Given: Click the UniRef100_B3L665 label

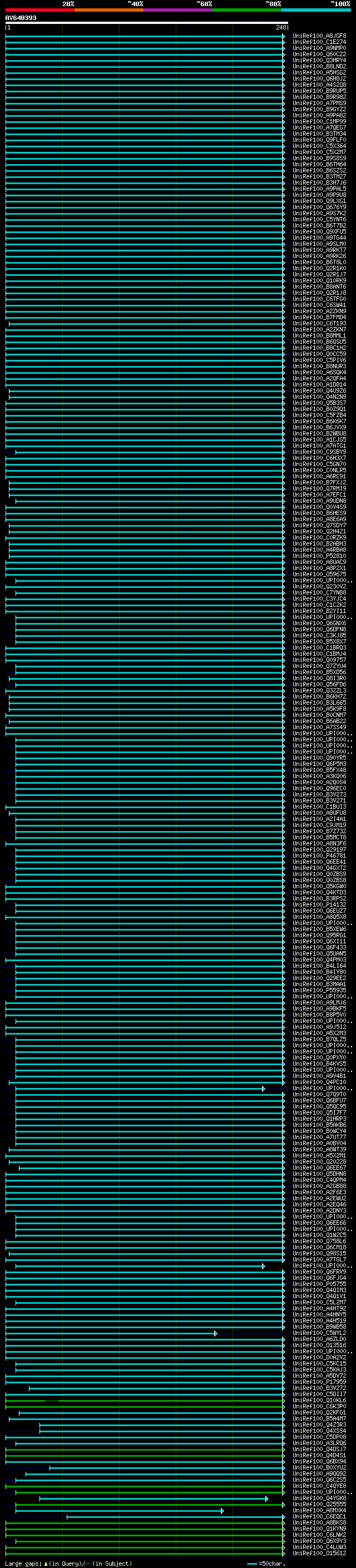Looking at the screenshot, I should pos(319,703).
